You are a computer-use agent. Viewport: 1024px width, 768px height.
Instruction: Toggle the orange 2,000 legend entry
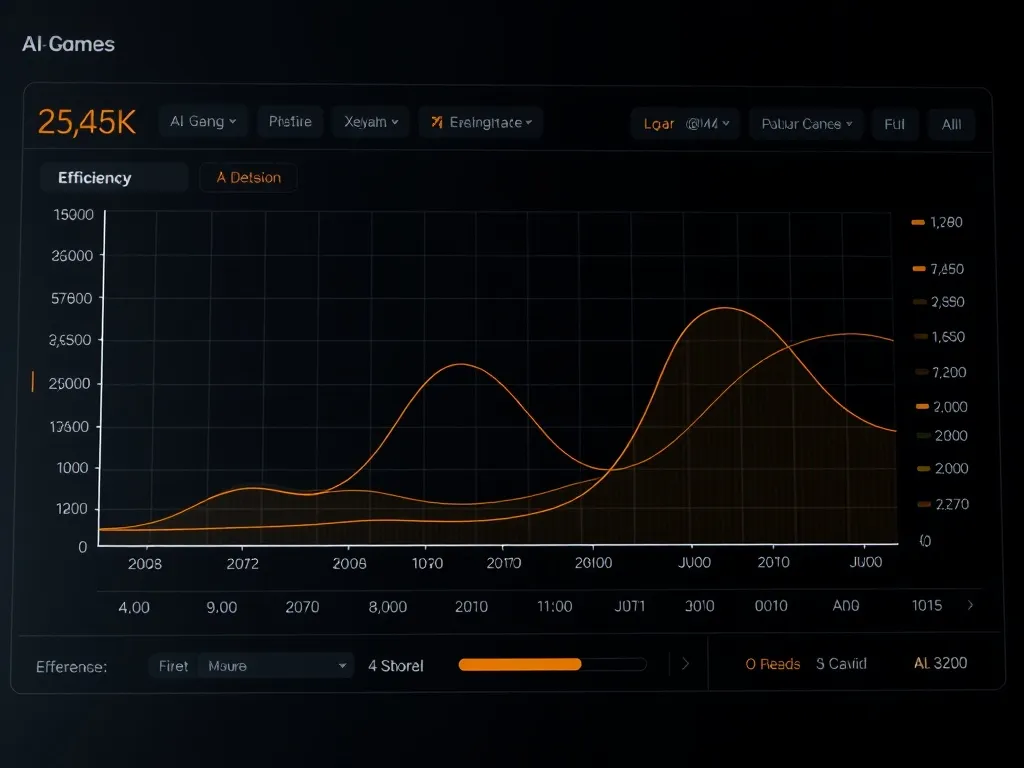[942, 407]
